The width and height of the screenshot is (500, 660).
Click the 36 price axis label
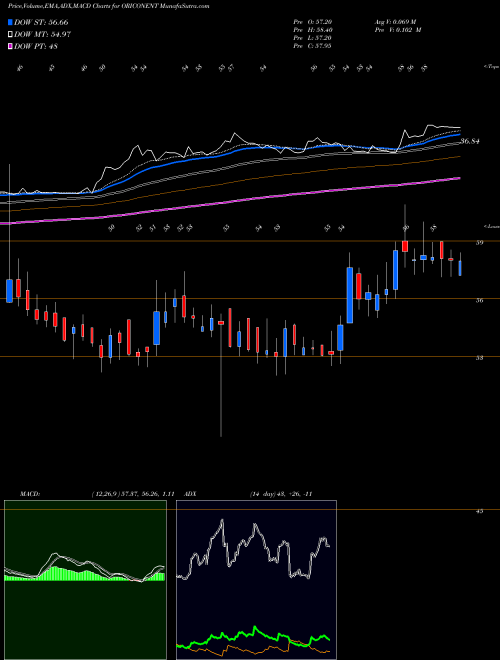[480, 300]
